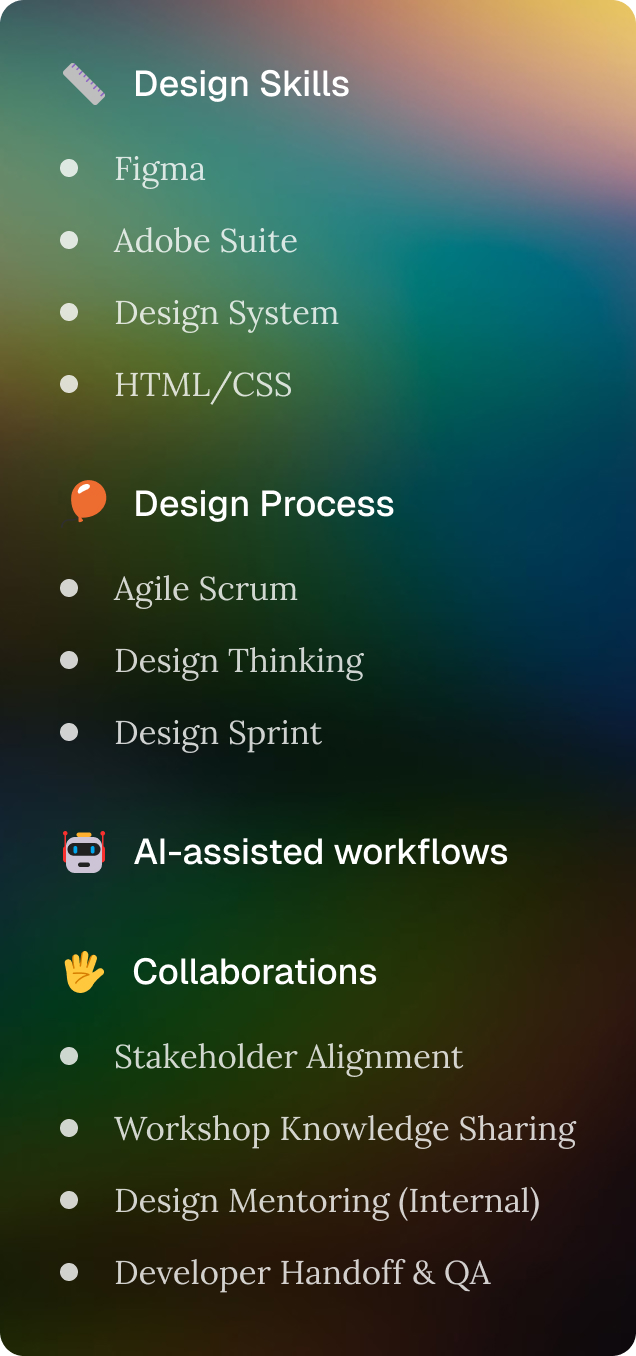The image size is (636, 1356).
Task: Click the bullet dot beside Figma
Action: 69,168
